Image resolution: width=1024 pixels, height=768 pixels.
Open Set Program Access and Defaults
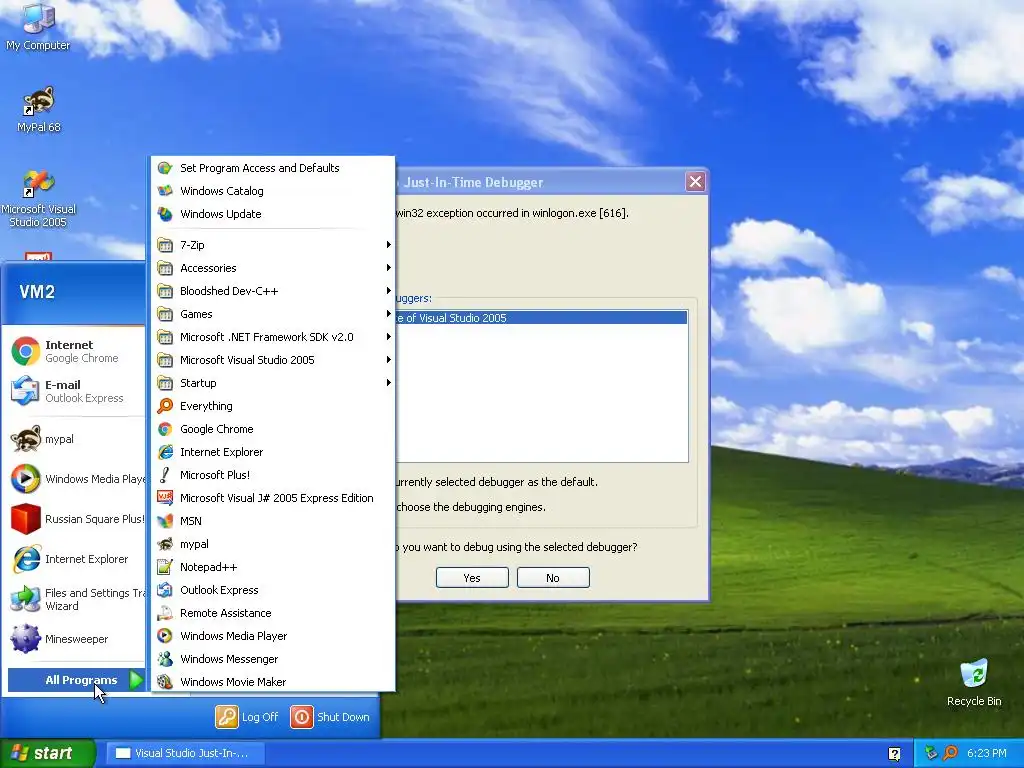tap(273, 168)
